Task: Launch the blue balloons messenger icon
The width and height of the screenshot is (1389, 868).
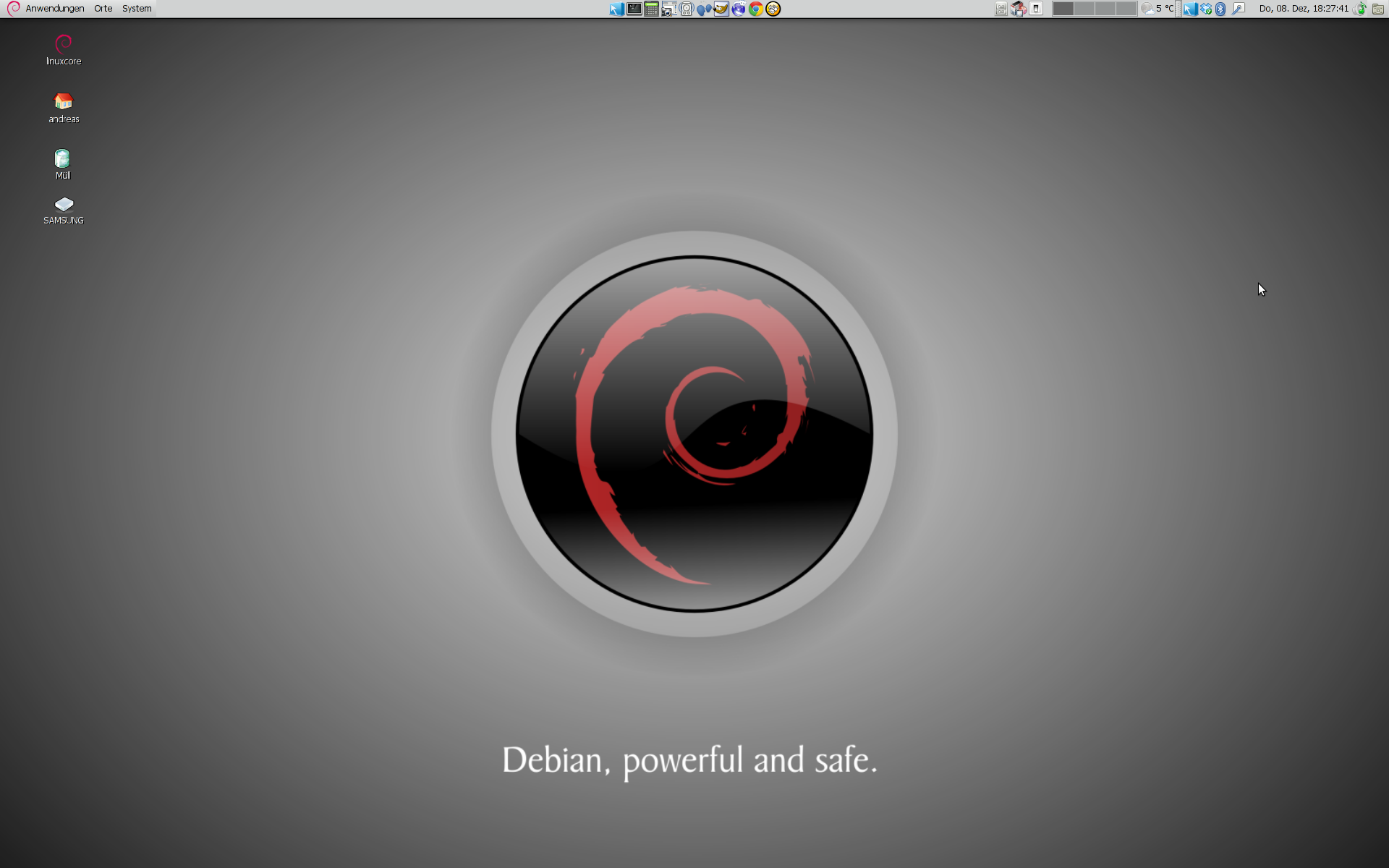Action: [704, 9]
